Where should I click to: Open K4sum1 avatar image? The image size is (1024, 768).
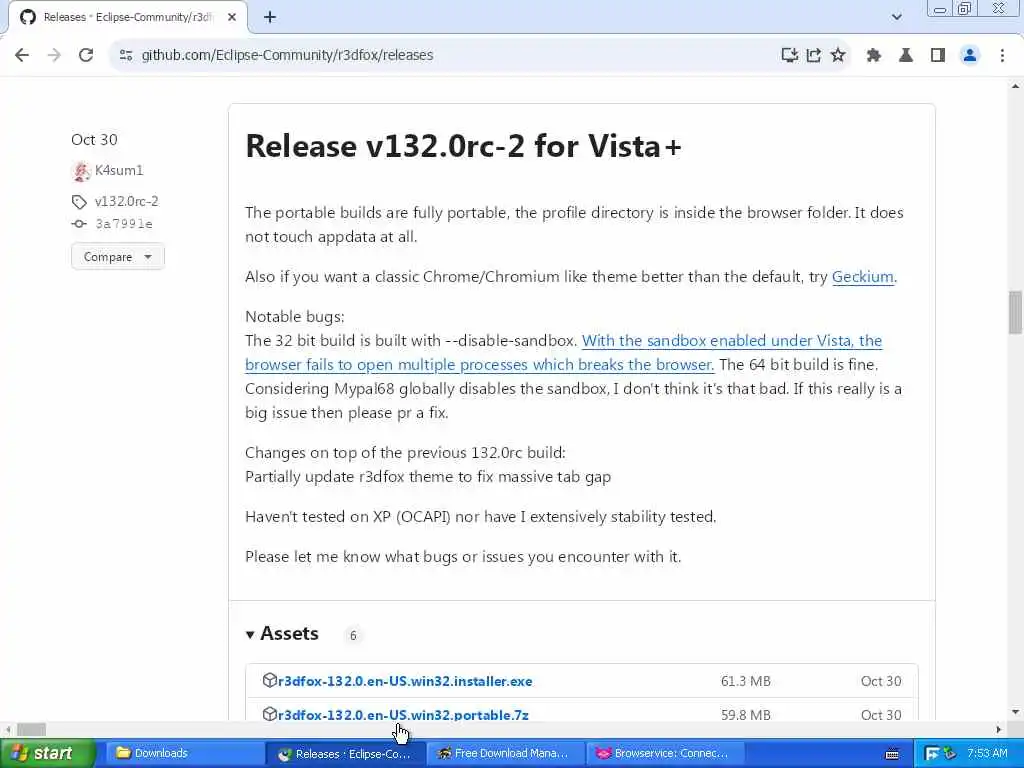coord(81,171)
